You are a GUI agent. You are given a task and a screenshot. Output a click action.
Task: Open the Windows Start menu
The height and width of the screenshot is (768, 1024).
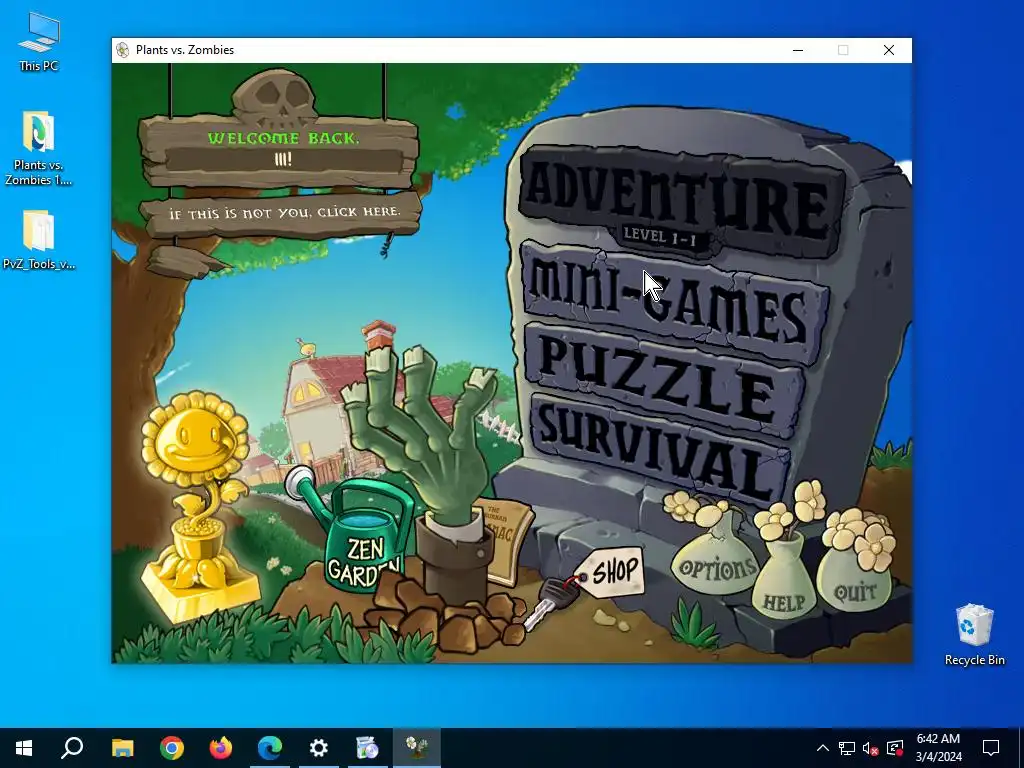24,748
